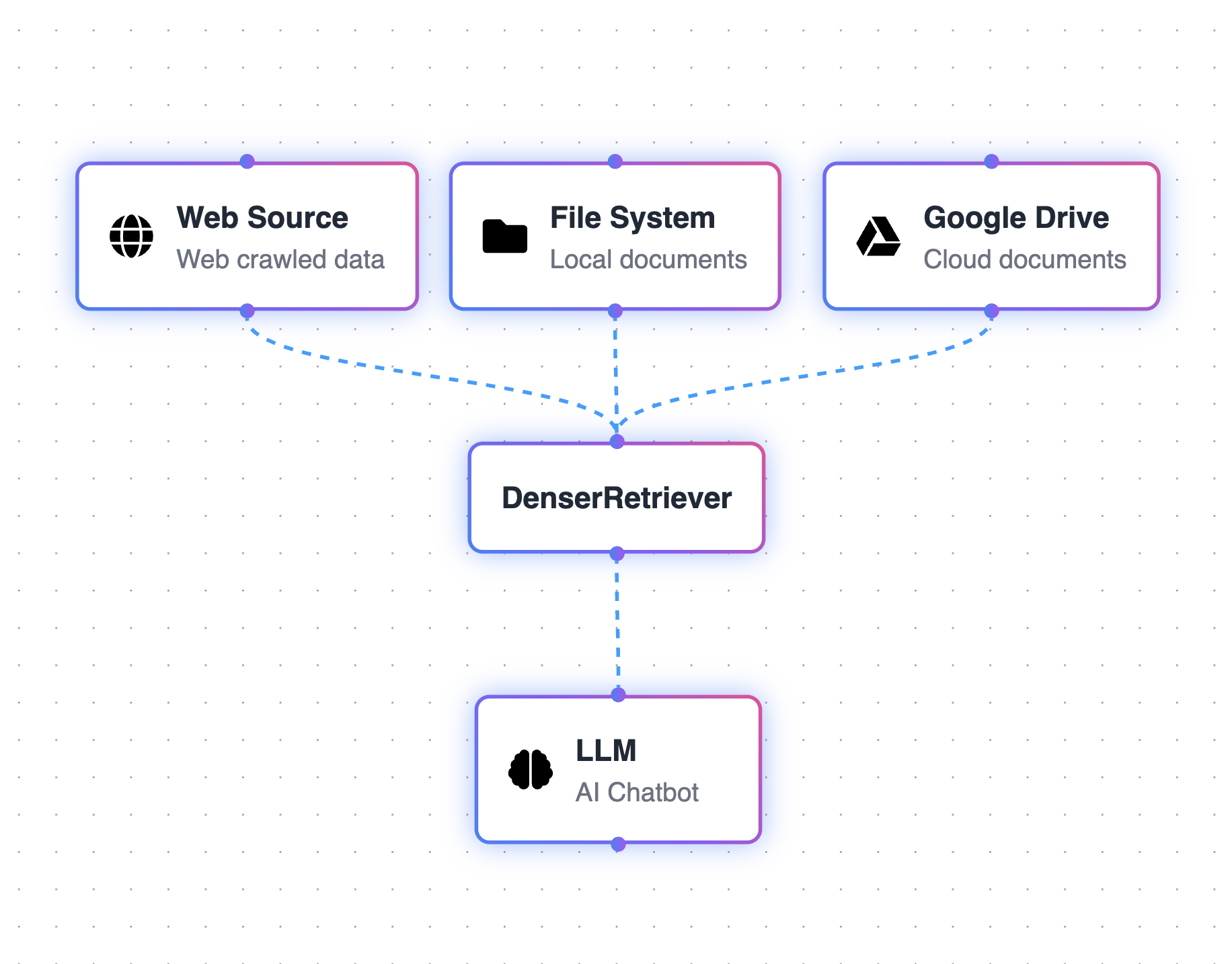Viewport: 1232px width, 964px height.
Task: Click the brain icon in LLM node
Action: point(531,769)
